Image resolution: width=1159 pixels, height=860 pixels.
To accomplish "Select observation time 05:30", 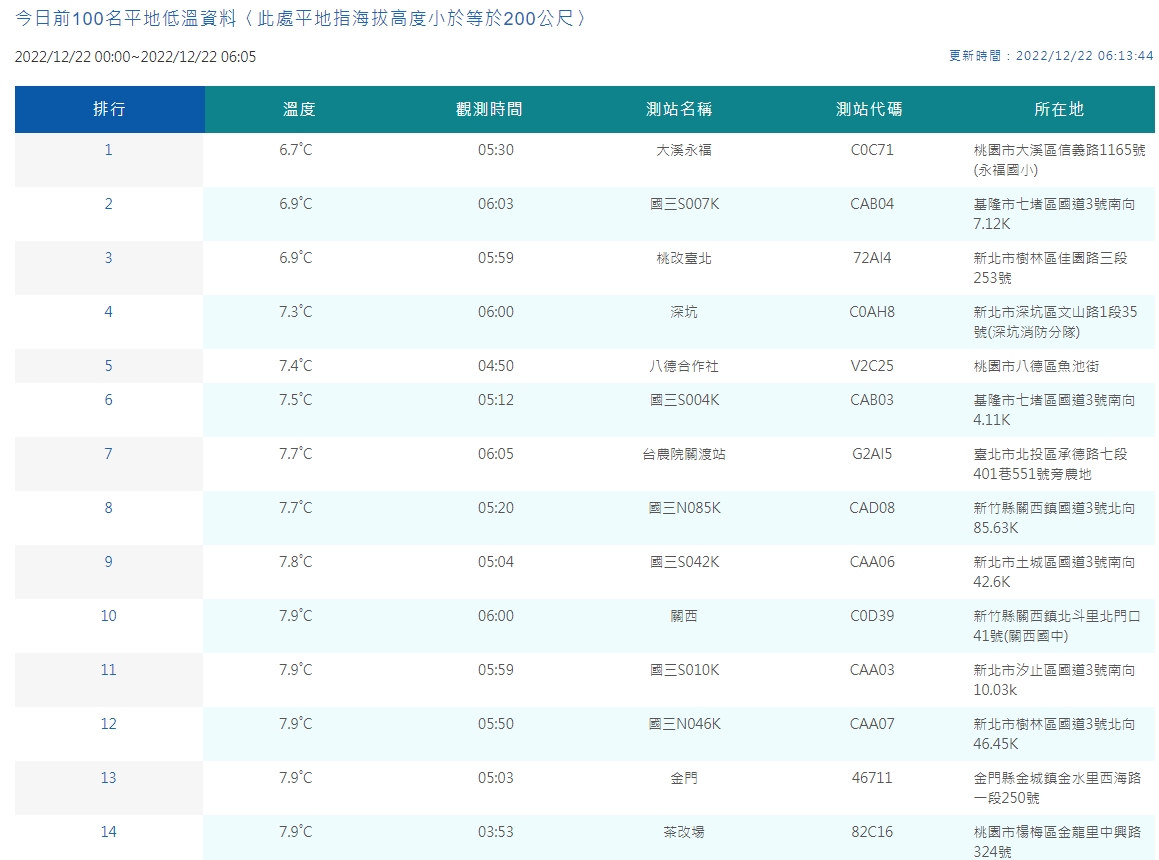I will [x=495, y=150].
